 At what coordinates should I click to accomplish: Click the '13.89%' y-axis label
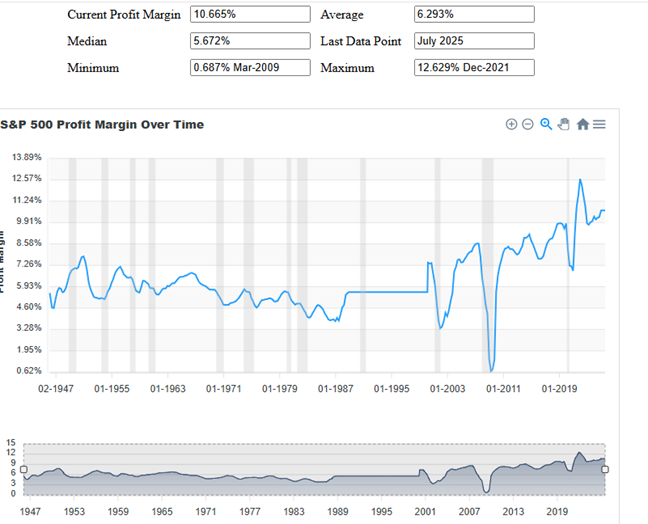point(27,157)
